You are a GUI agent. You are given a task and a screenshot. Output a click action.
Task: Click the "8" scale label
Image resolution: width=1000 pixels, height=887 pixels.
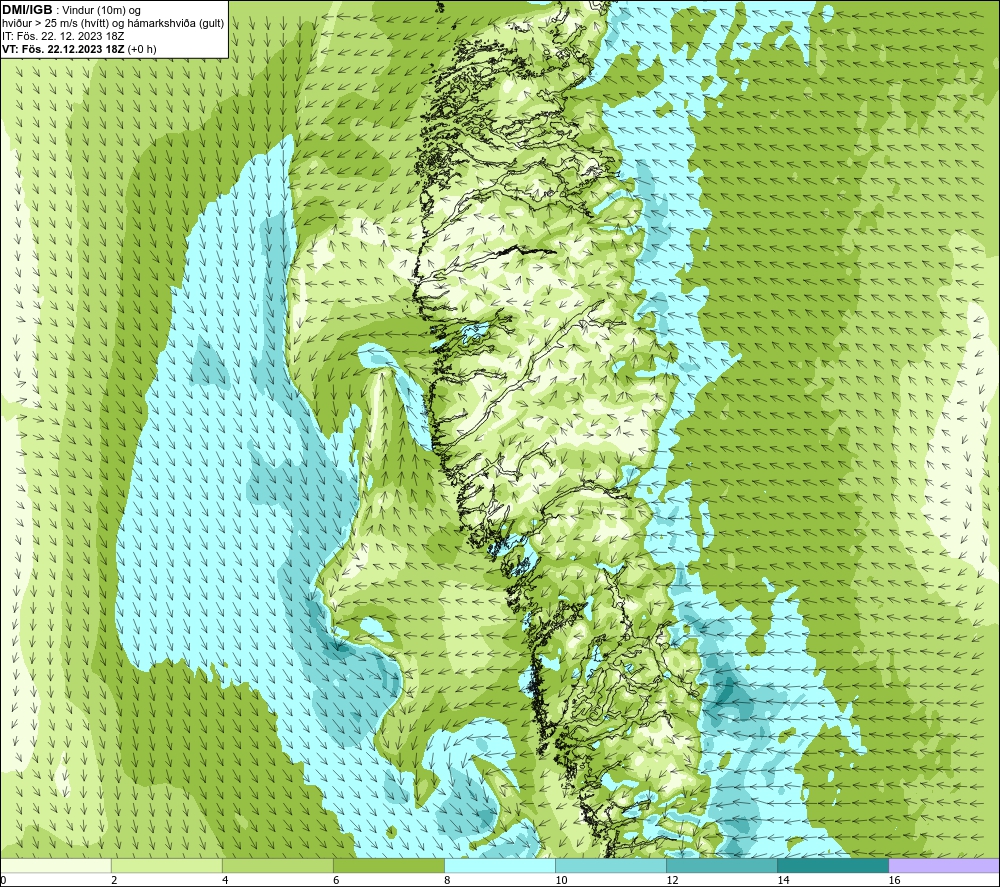[x=447, y=880]
